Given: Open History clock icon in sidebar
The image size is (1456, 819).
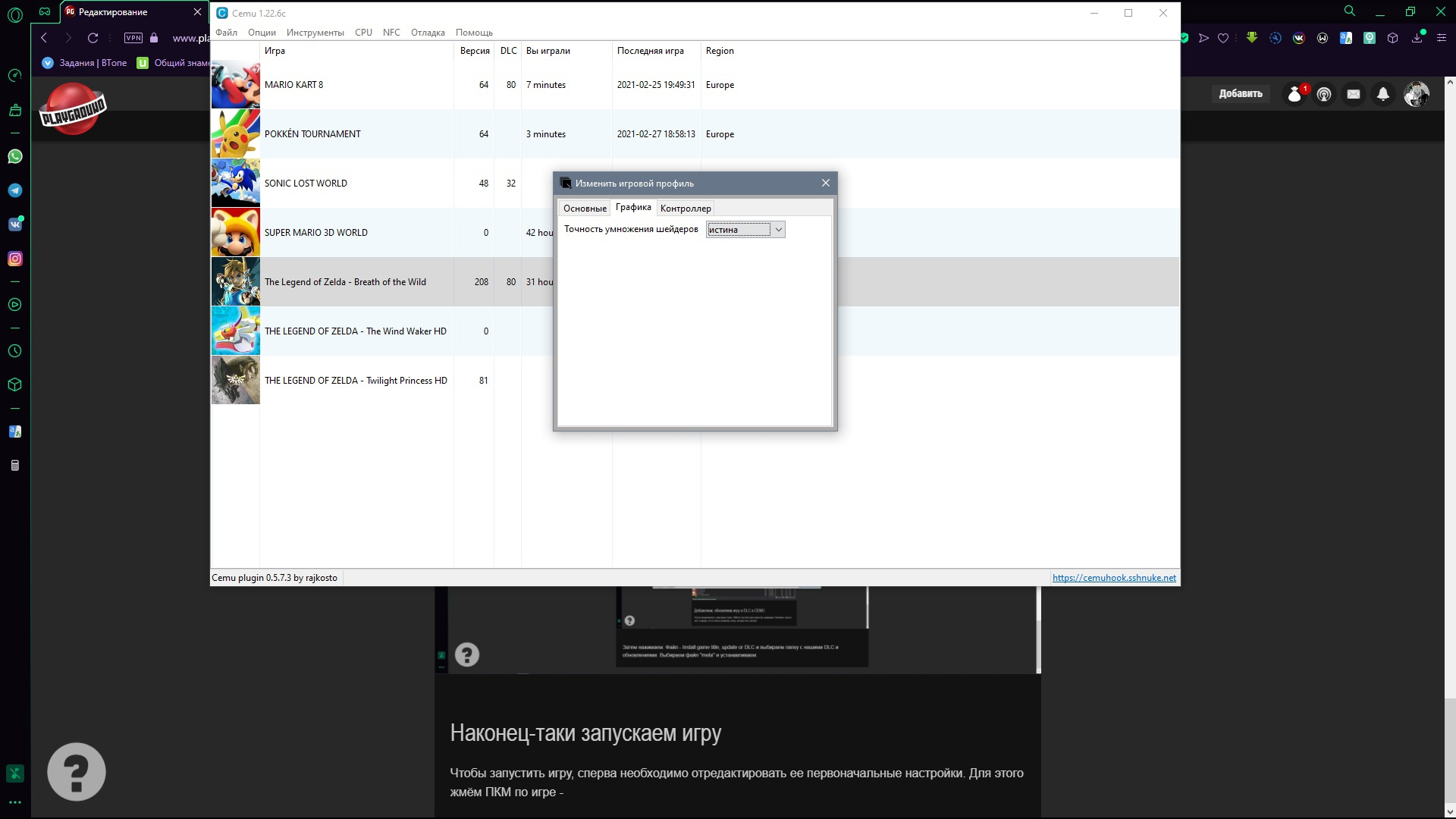Looking at the screenshot, I should (14, 351).
